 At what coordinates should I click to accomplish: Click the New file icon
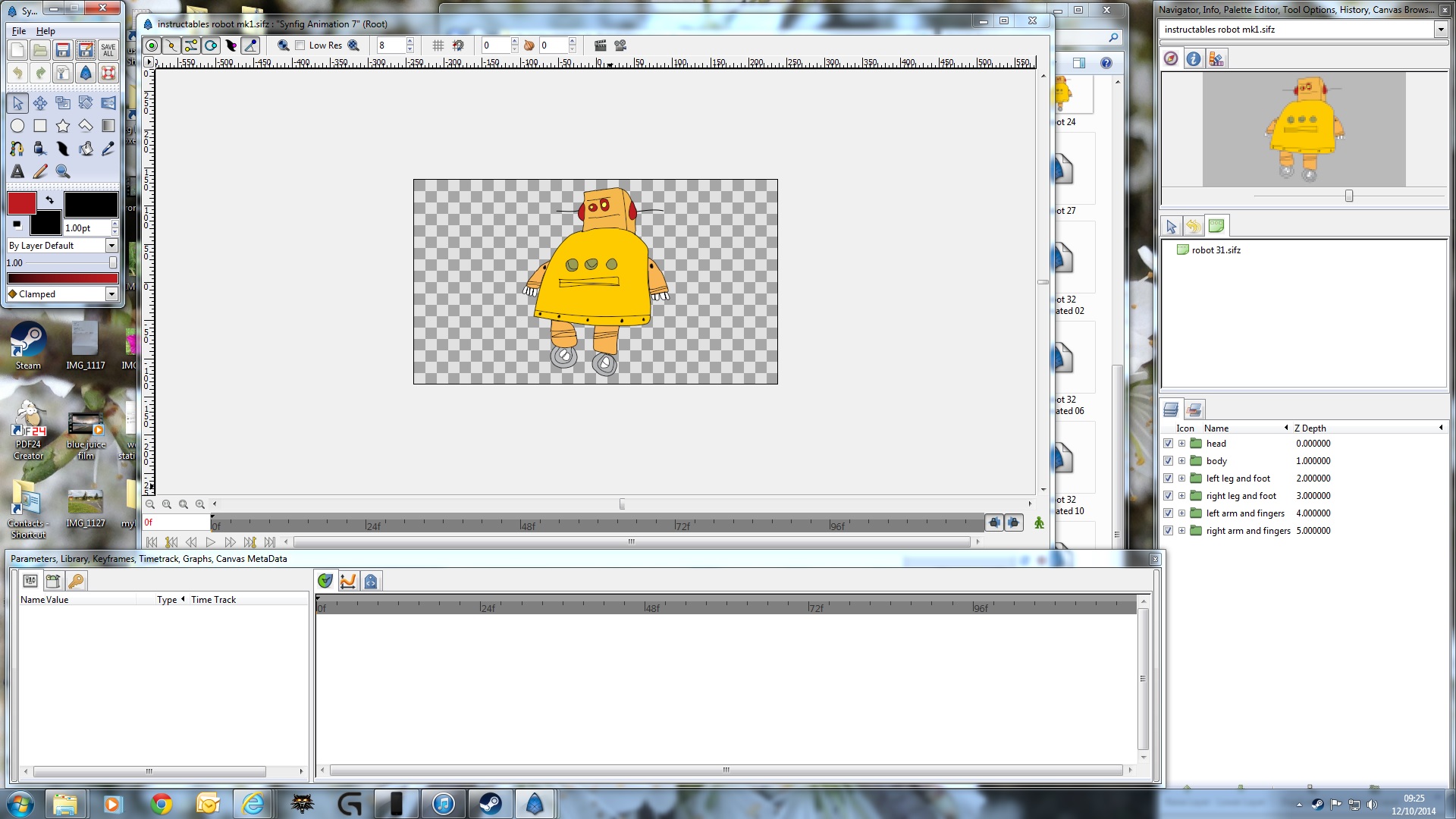[17, 50]
